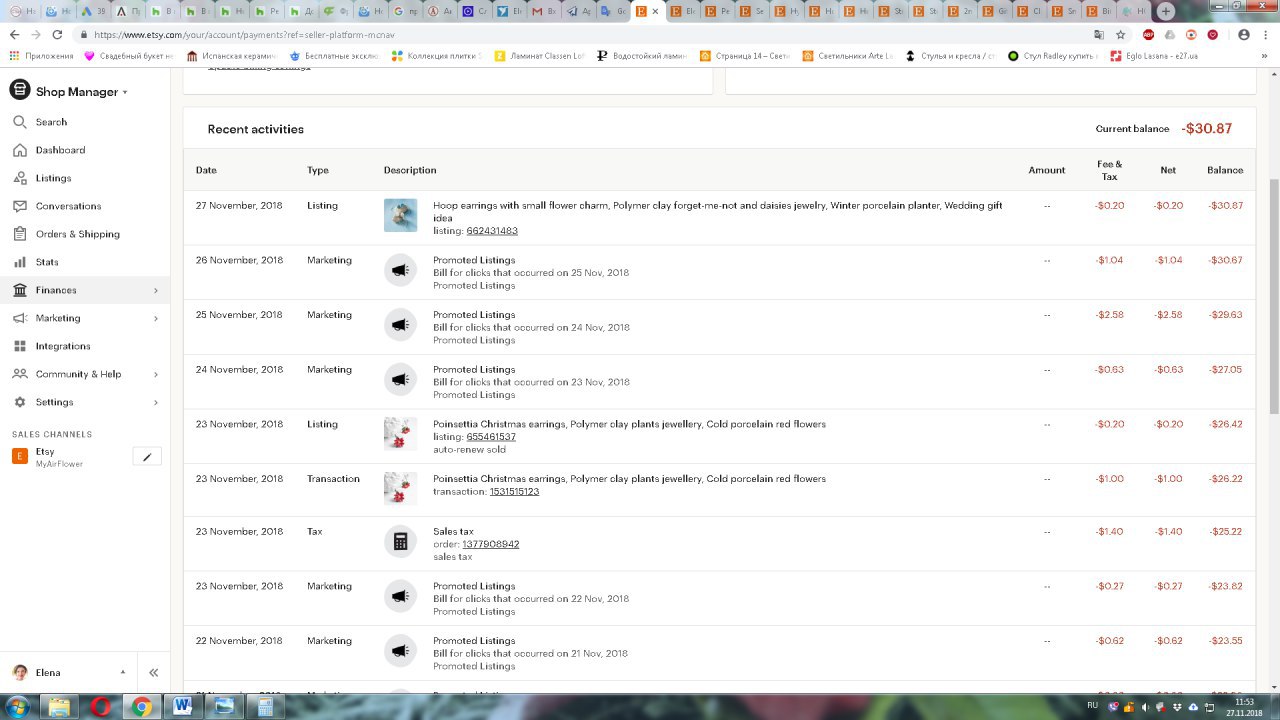Open Stats bar chart icon

tap(19, 262)
